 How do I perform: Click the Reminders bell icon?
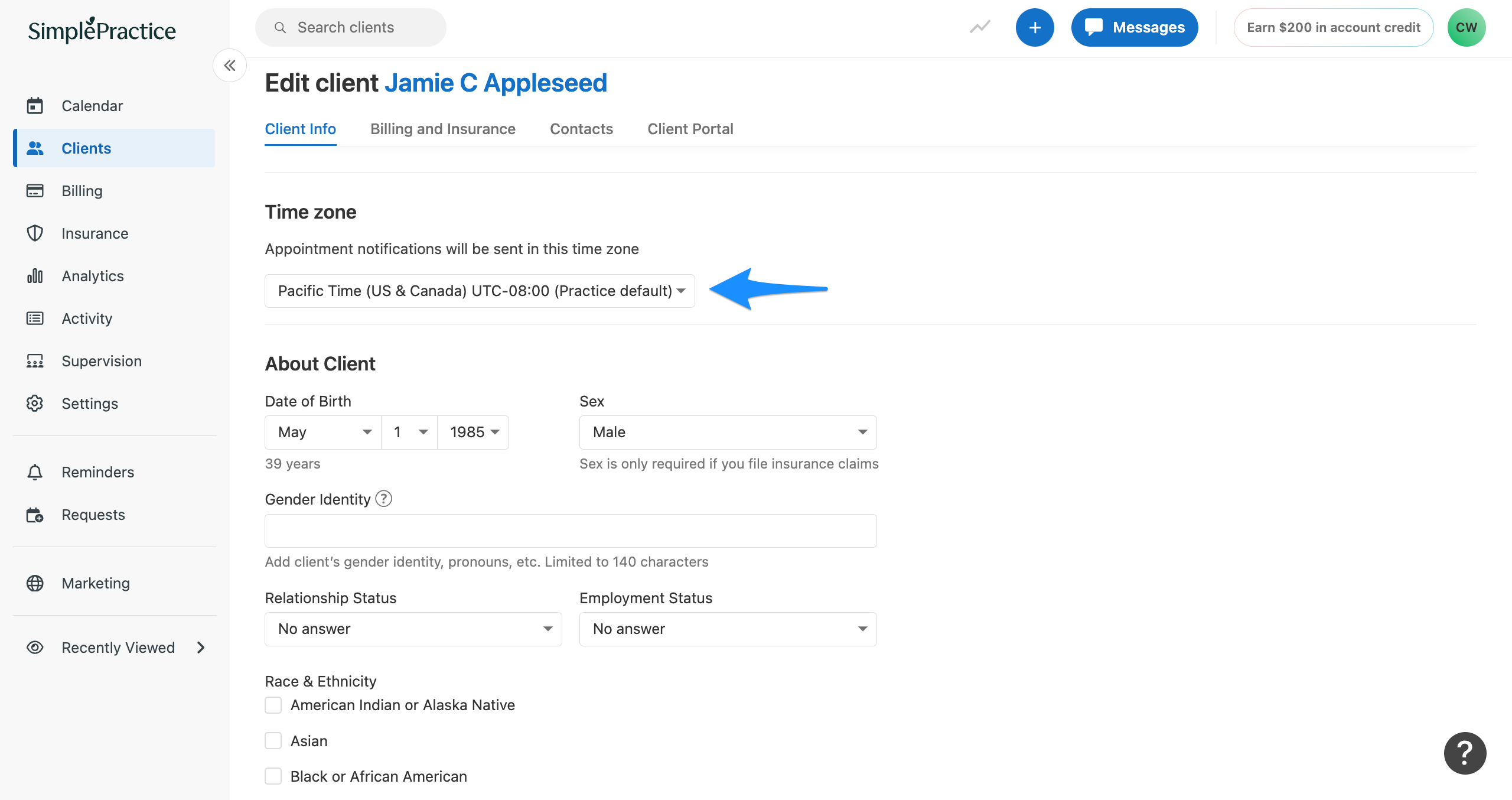(35, 472)
